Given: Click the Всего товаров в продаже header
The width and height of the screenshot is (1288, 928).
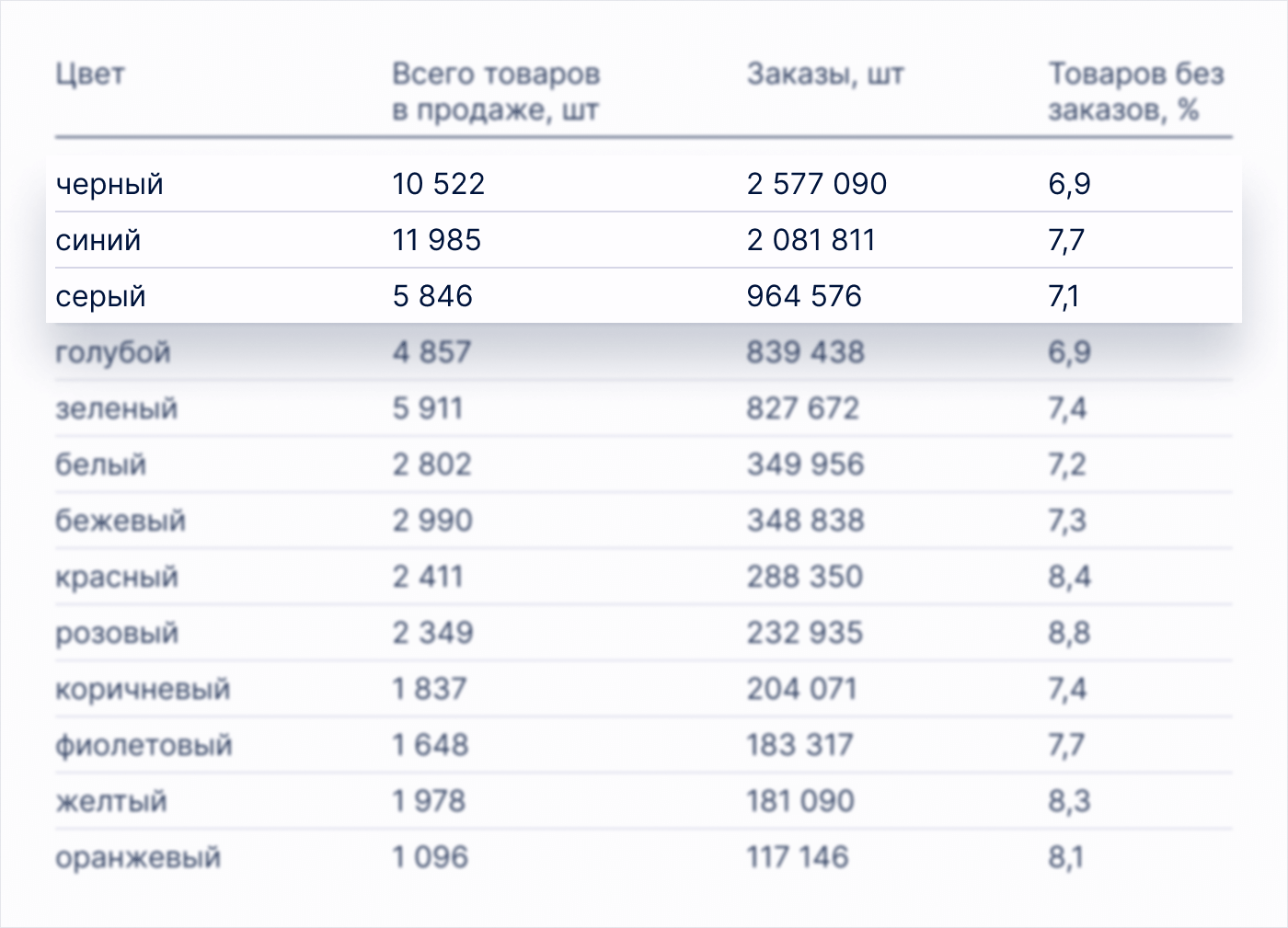Looking at the screenshot, I should pyautogui.click(x=495, y=92).
